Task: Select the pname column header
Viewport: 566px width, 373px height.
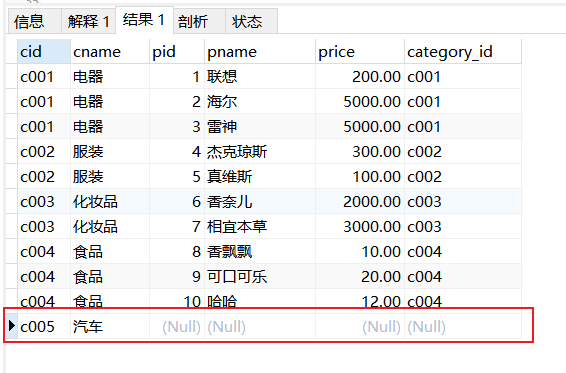Action: (x=260, y=52)
